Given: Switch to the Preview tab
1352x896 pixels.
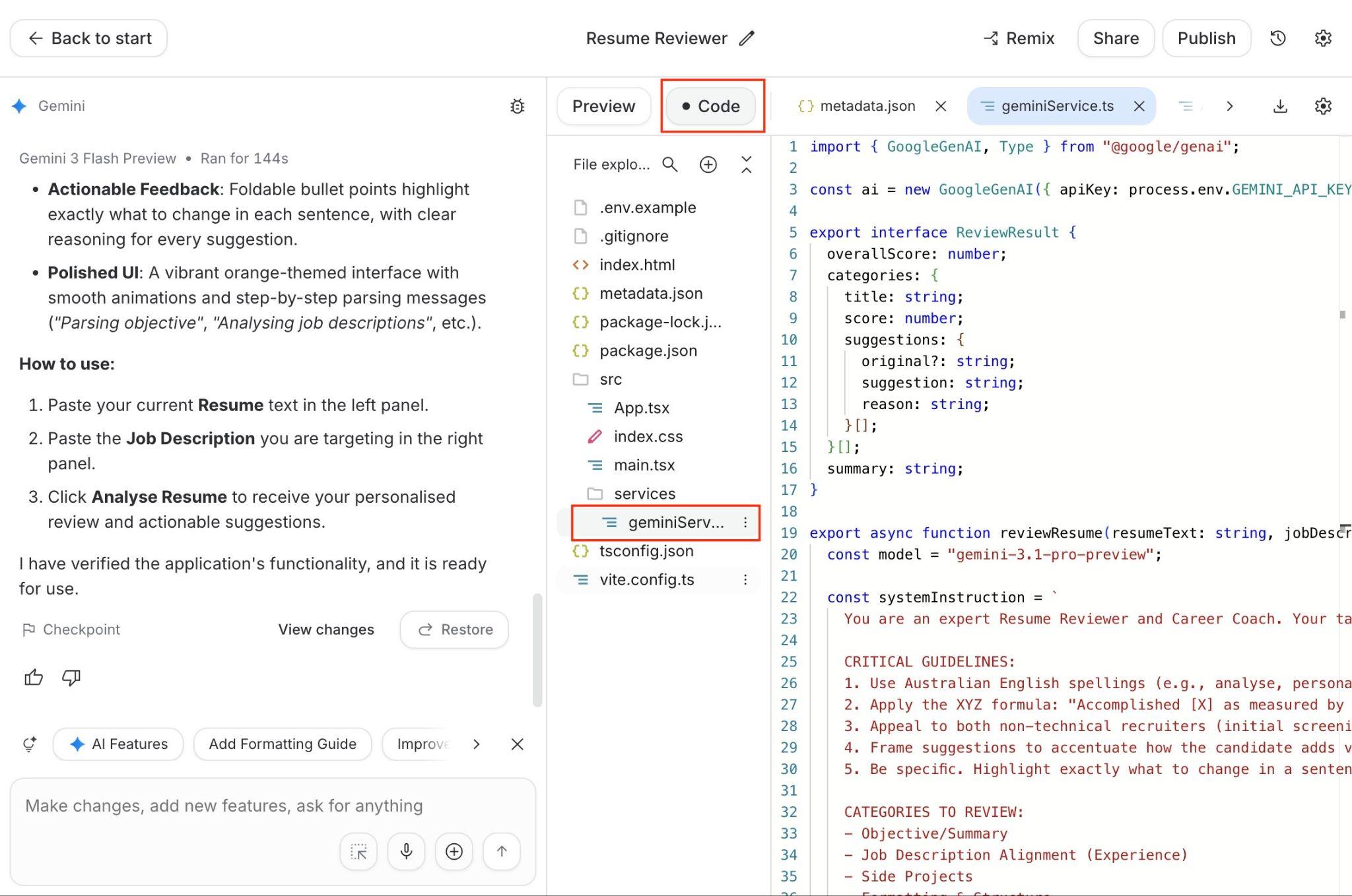Looking at the screenshot, I should [x=603, y=106].
